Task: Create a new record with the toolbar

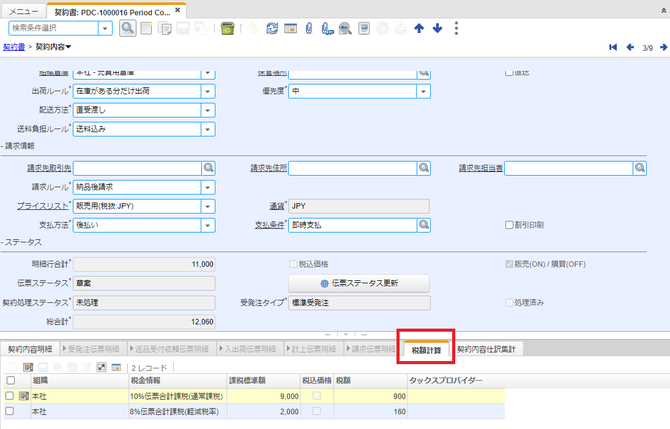Action: pos(146,28)
